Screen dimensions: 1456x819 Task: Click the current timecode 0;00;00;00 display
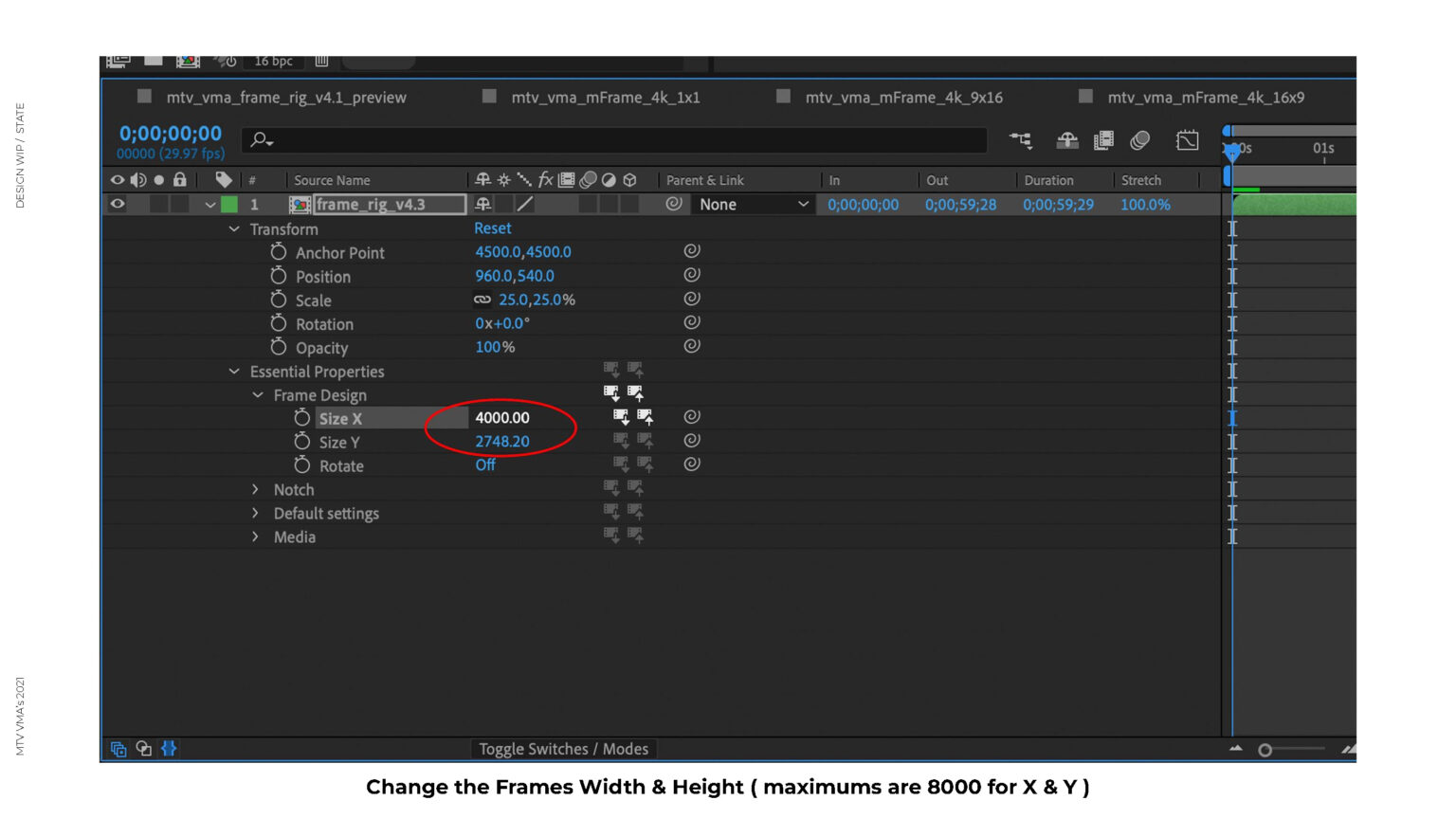tap(171, 134)
